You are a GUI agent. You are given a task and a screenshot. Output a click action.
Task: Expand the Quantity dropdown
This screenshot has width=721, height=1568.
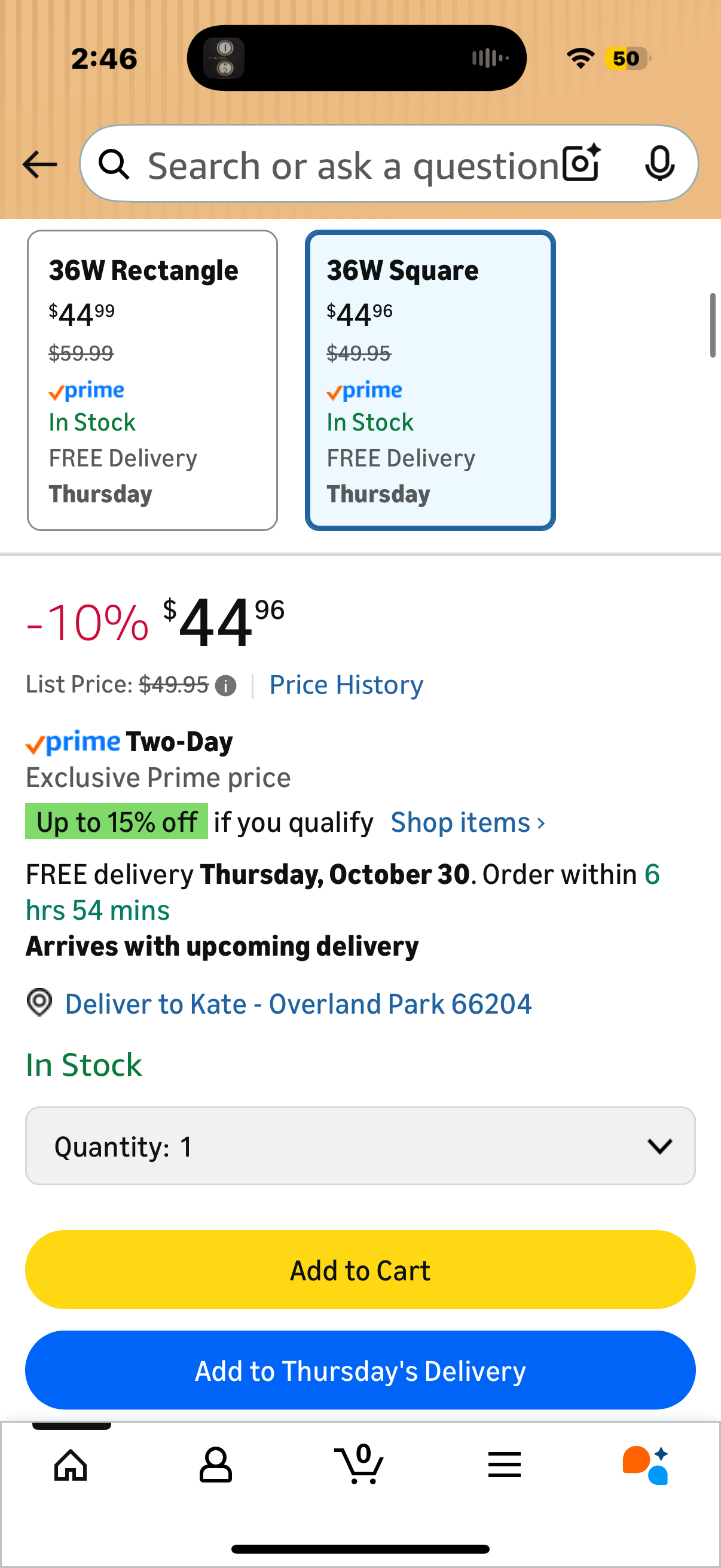coord(360,1146)
